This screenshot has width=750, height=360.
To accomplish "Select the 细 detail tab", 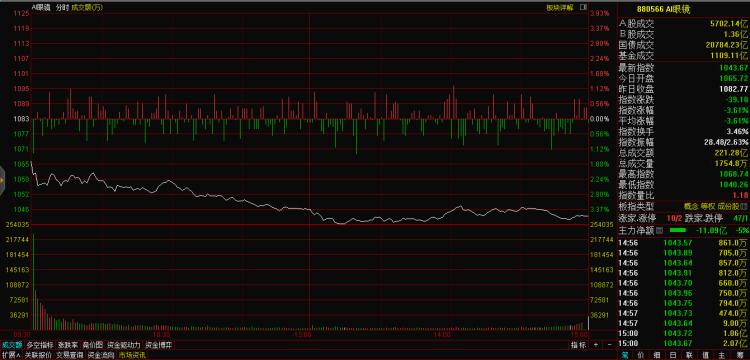I will (658, 355).
